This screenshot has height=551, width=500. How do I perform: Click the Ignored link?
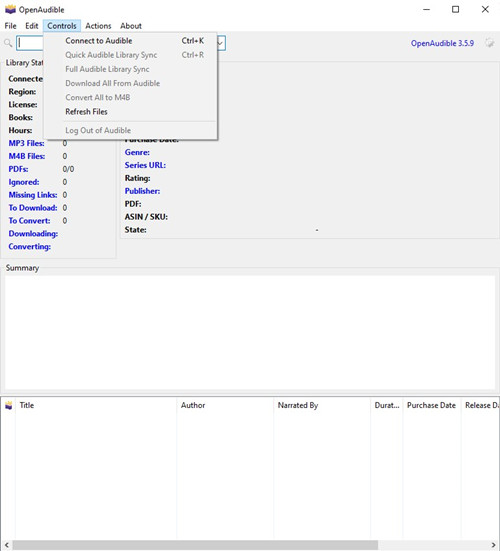coord(24,182)
